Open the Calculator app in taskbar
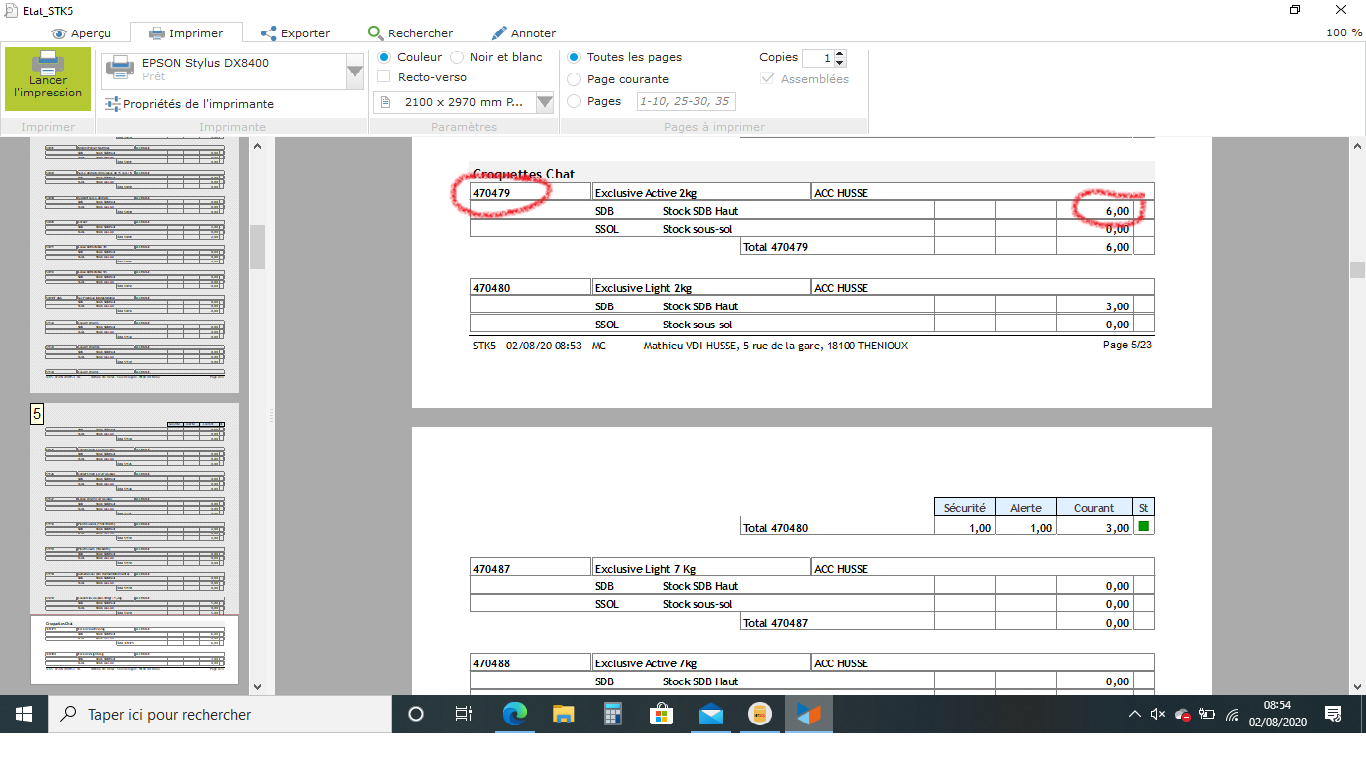The width and height of the screenshot is (1366, 768). (613, 714)
